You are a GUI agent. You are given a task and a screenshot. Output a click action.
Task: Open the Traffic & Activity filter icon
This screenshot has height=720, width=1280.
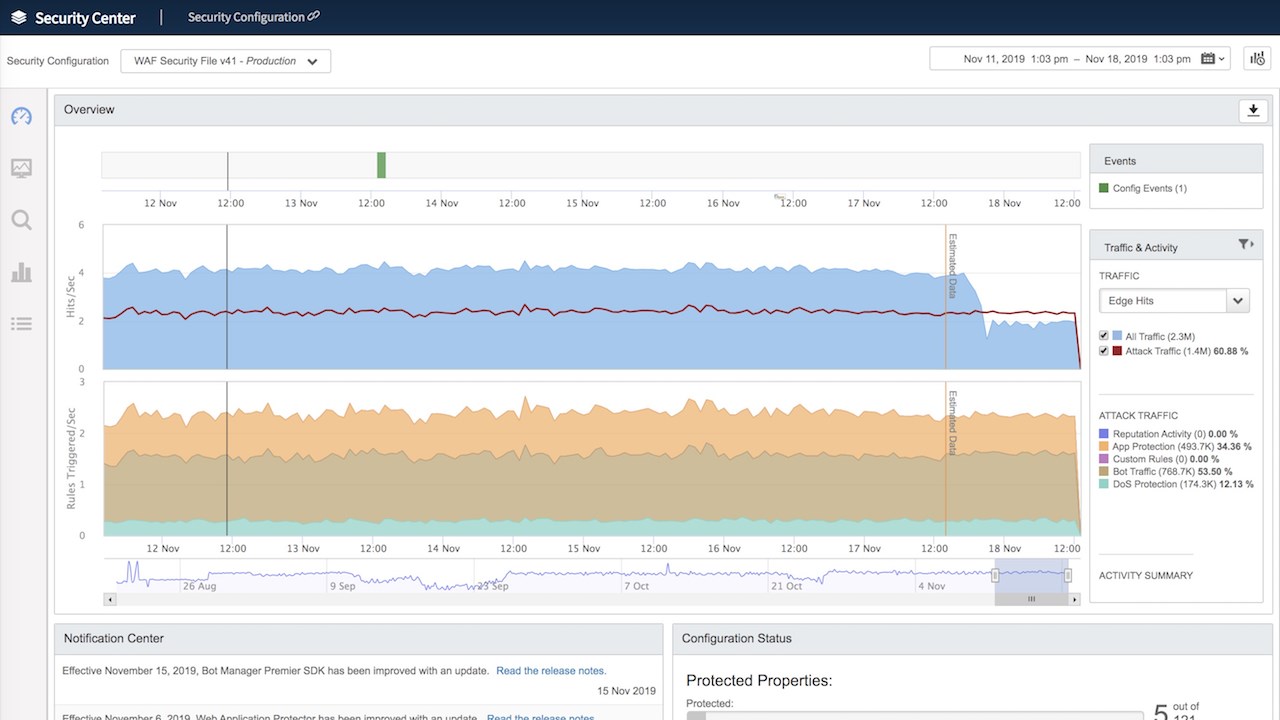(1245, 244)
